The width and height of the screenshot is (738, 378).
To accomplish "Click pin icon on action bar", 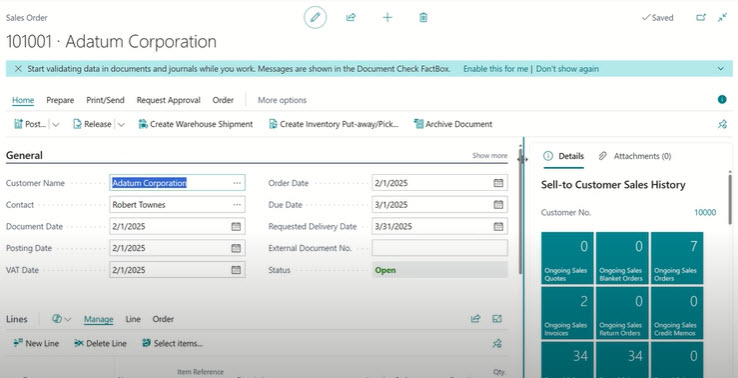I will [722, 124].
